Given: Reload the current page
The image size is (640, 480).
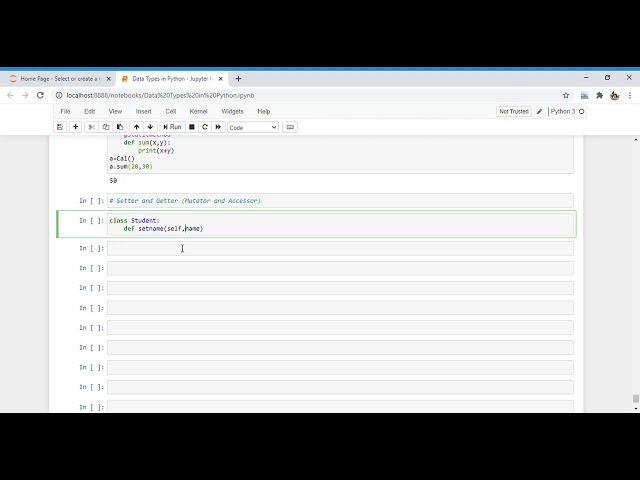Looking at the screenshot, I should [x=40, y=95].
